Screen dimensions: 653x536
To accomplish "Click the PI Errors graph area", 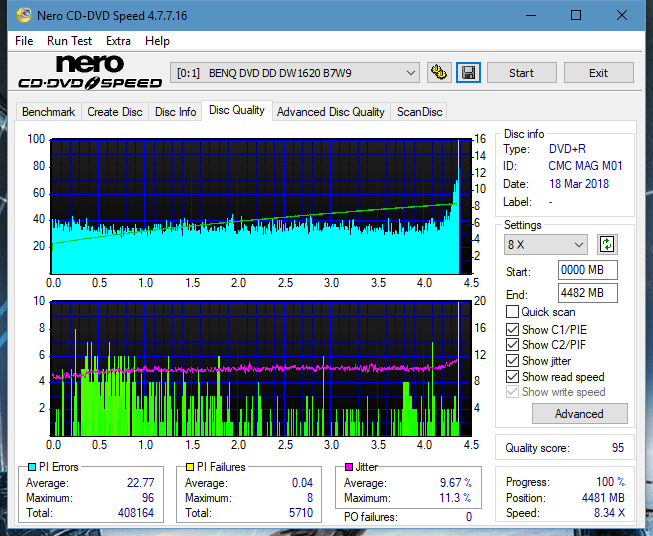I will click(261, 206).
